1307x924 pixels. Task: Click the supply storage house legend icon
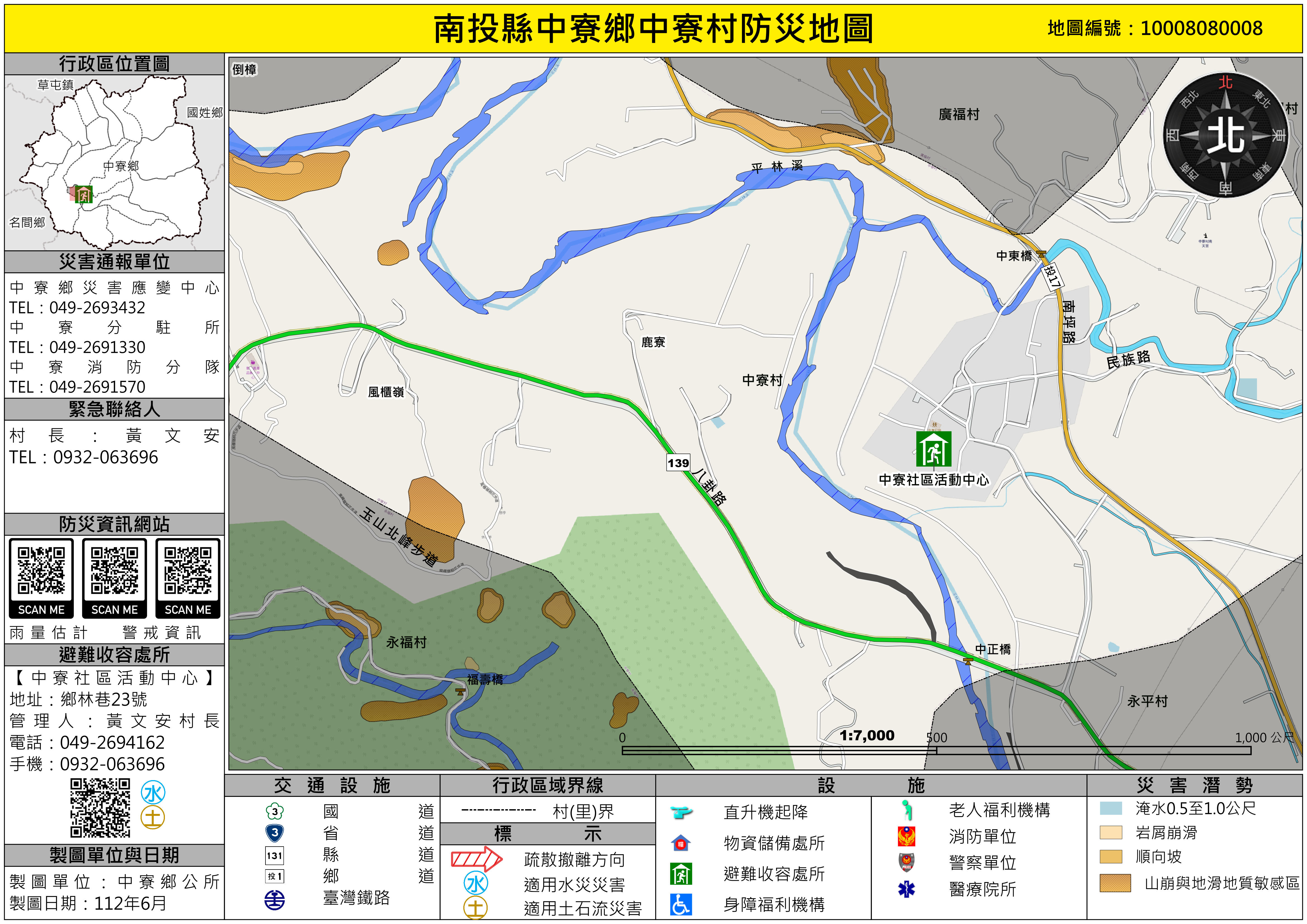point(681,843)
